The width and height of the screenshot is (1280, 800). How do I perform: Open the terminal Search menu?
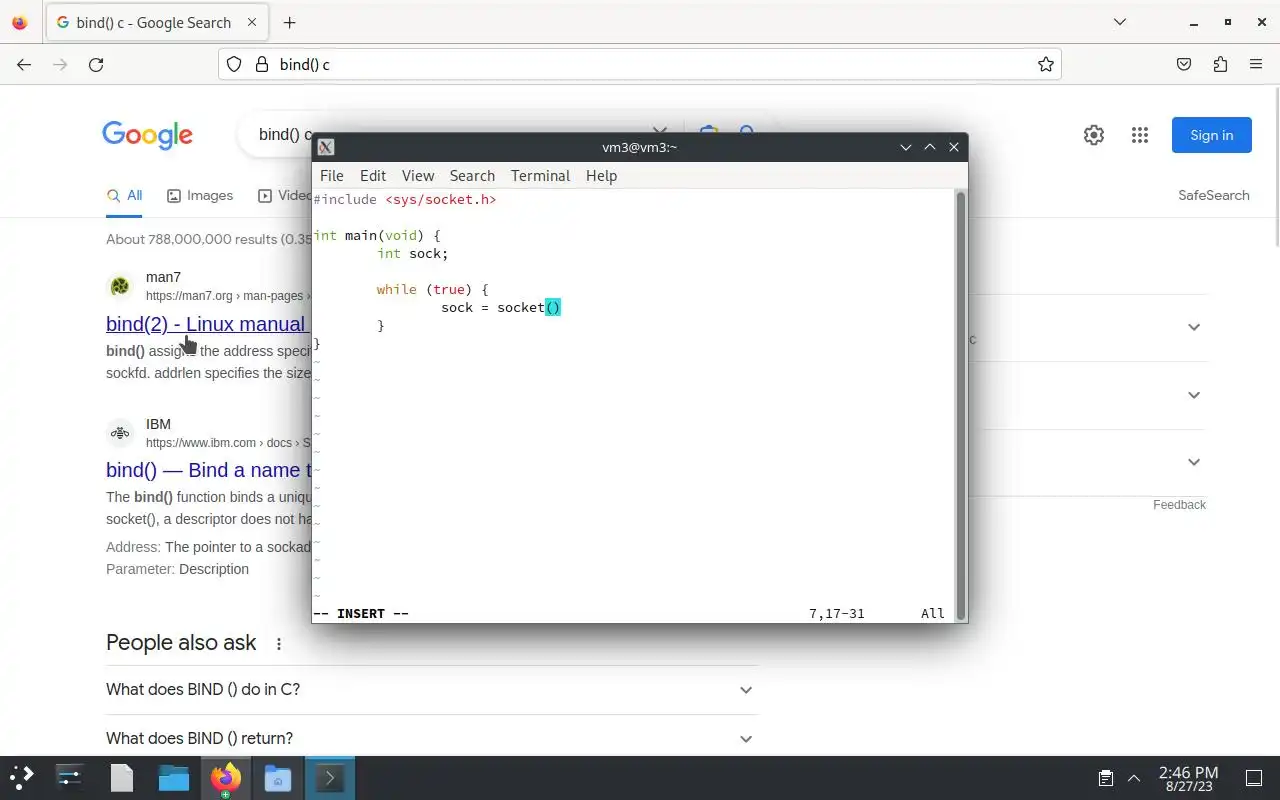pos(472,176)
